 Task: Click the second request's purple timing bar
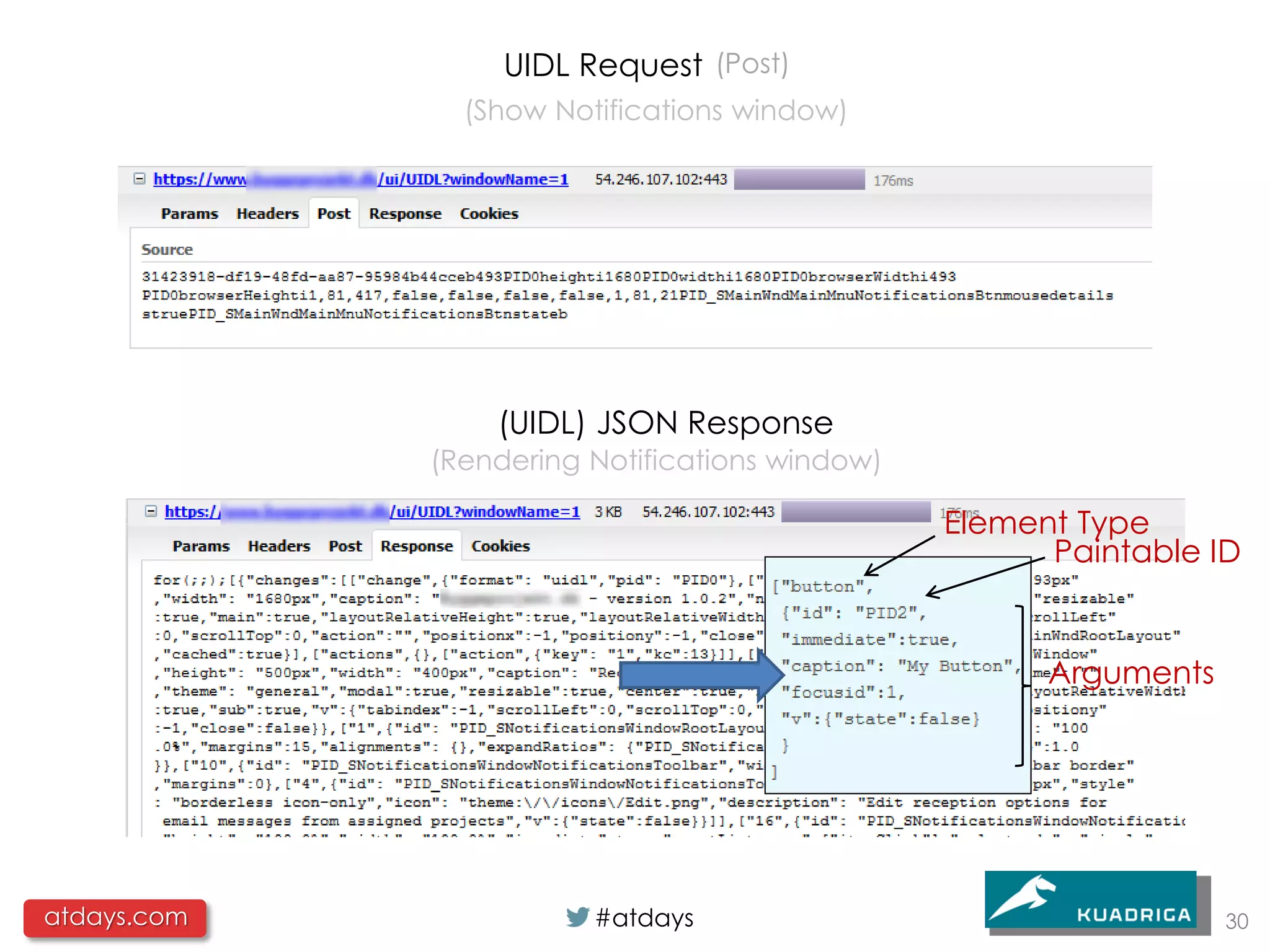[856, 512]
